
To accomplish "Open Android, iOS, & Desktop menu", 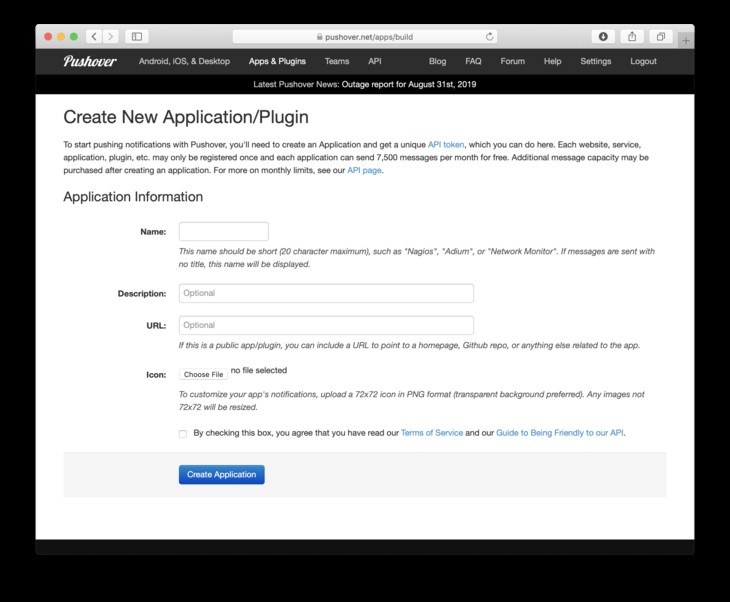I will pos(184,61).
